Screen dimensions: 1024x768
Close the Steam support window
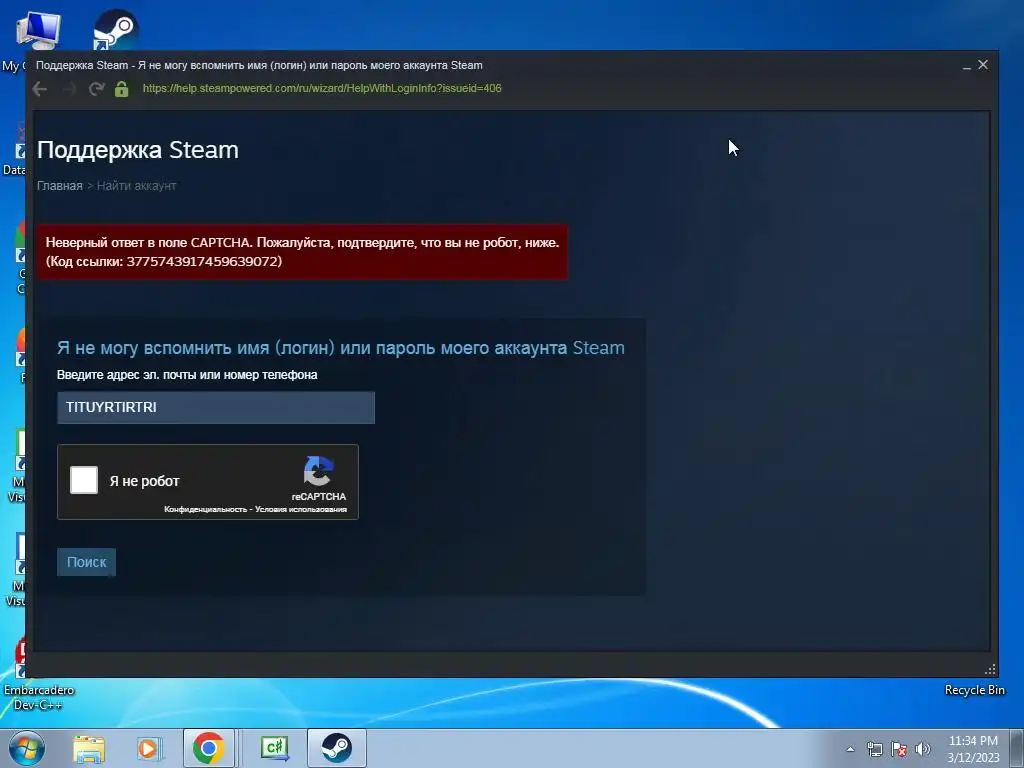click(983, 65)
